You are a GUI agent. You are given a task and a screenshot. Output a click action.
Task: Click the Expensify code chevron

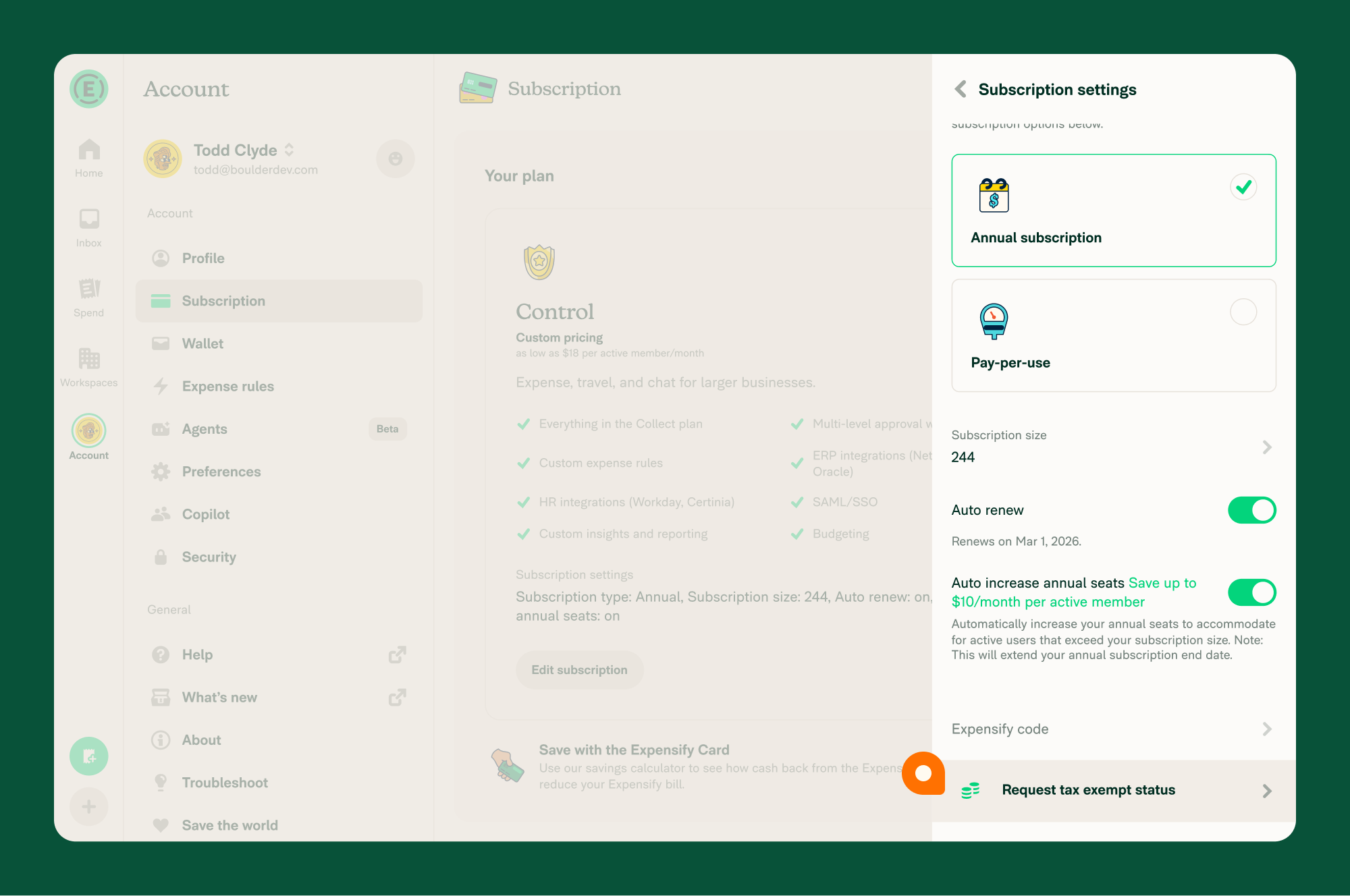pos(1267,729)
